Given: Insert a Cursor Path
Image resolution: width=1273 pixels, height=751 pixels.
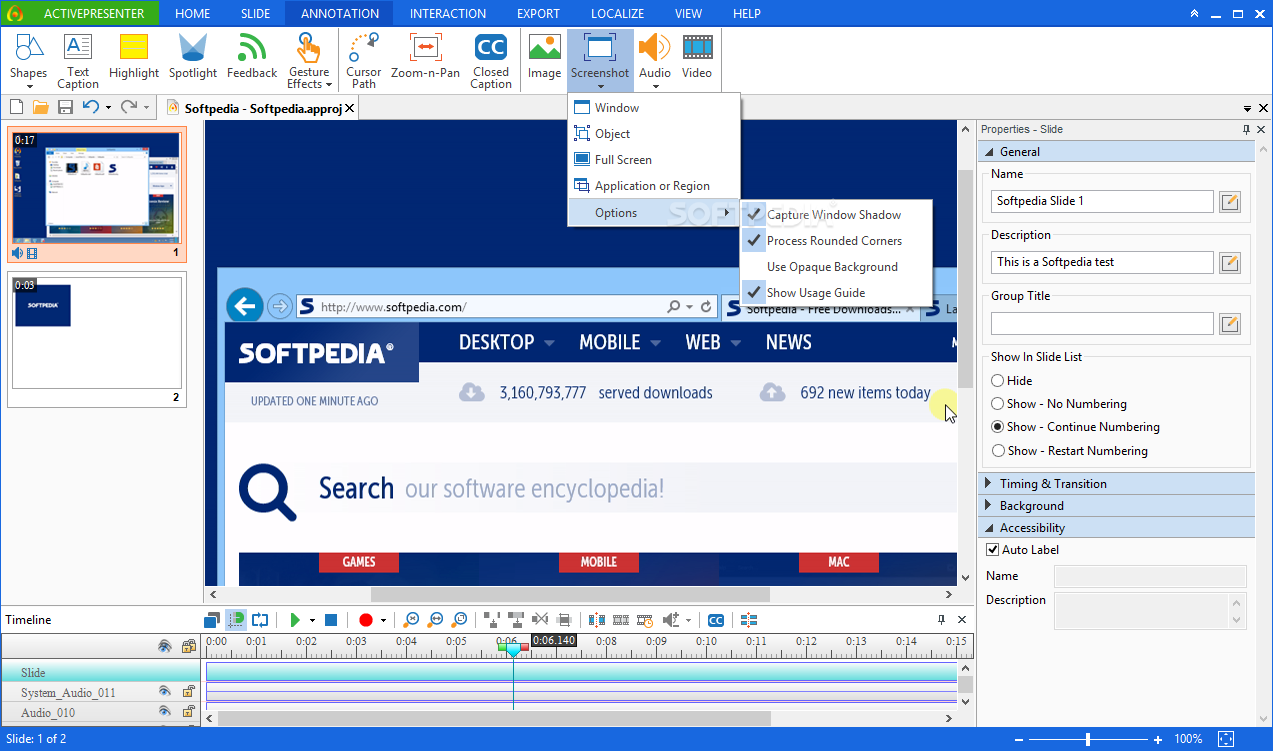Looking at the screenshot, I should 364,60.
